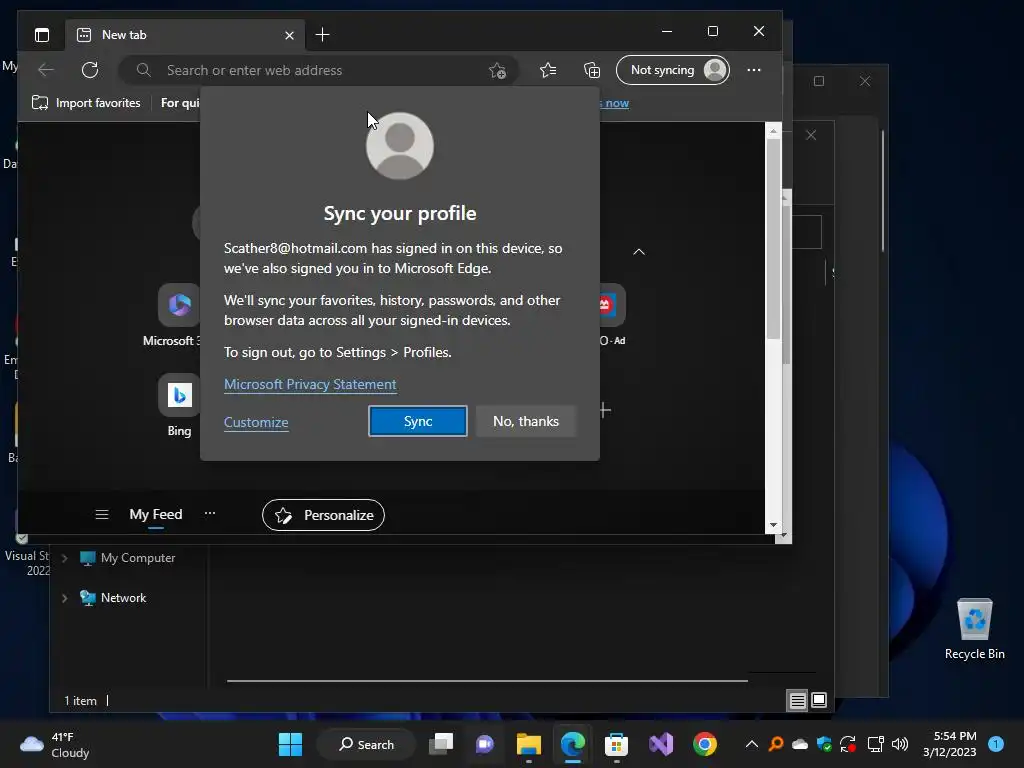
Task: Open Microsoft Privacy Statement link
Action: click(310, 384)
